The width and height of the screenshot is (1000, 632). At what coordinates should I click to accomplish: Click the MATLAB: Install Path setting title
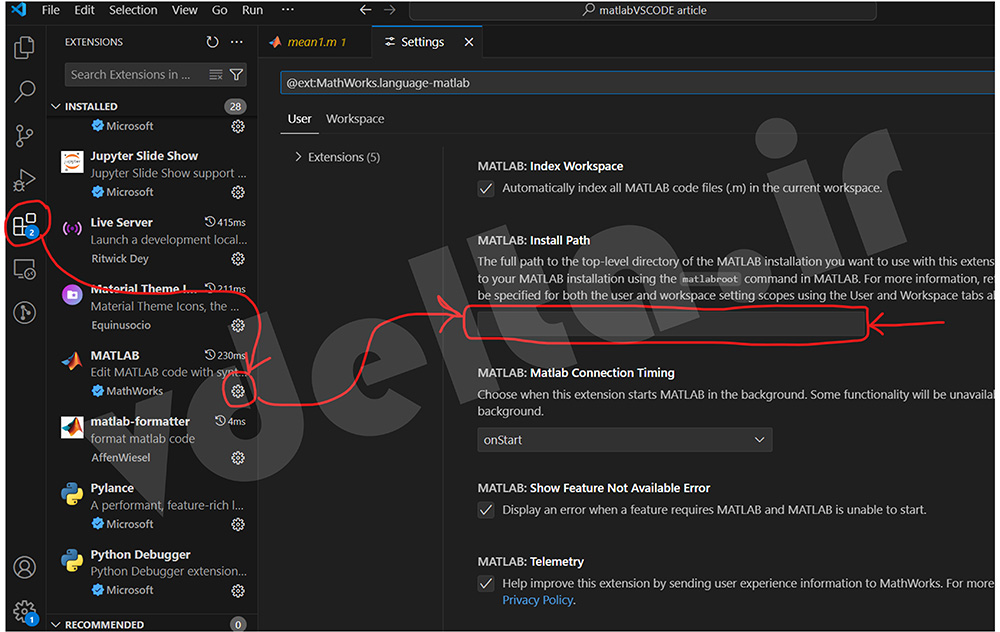coord(534,240)
